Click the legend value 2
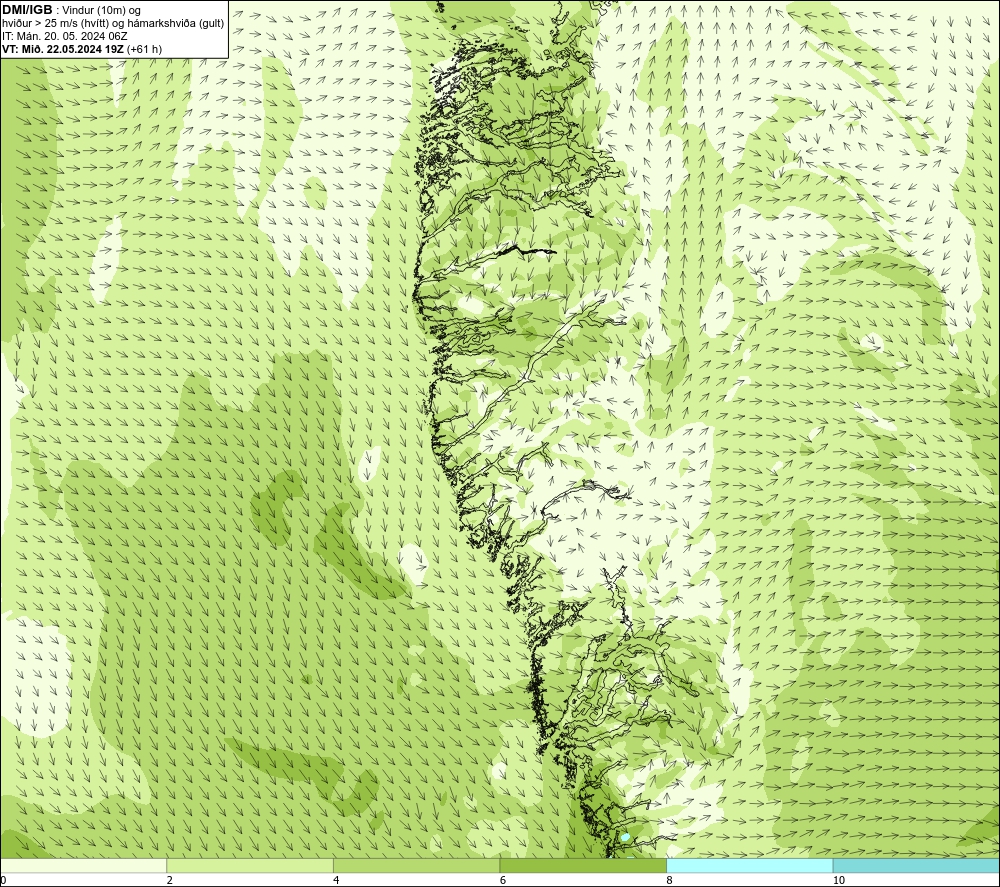The width and height of the screenshot is (1000, 887). coord(170,880)
